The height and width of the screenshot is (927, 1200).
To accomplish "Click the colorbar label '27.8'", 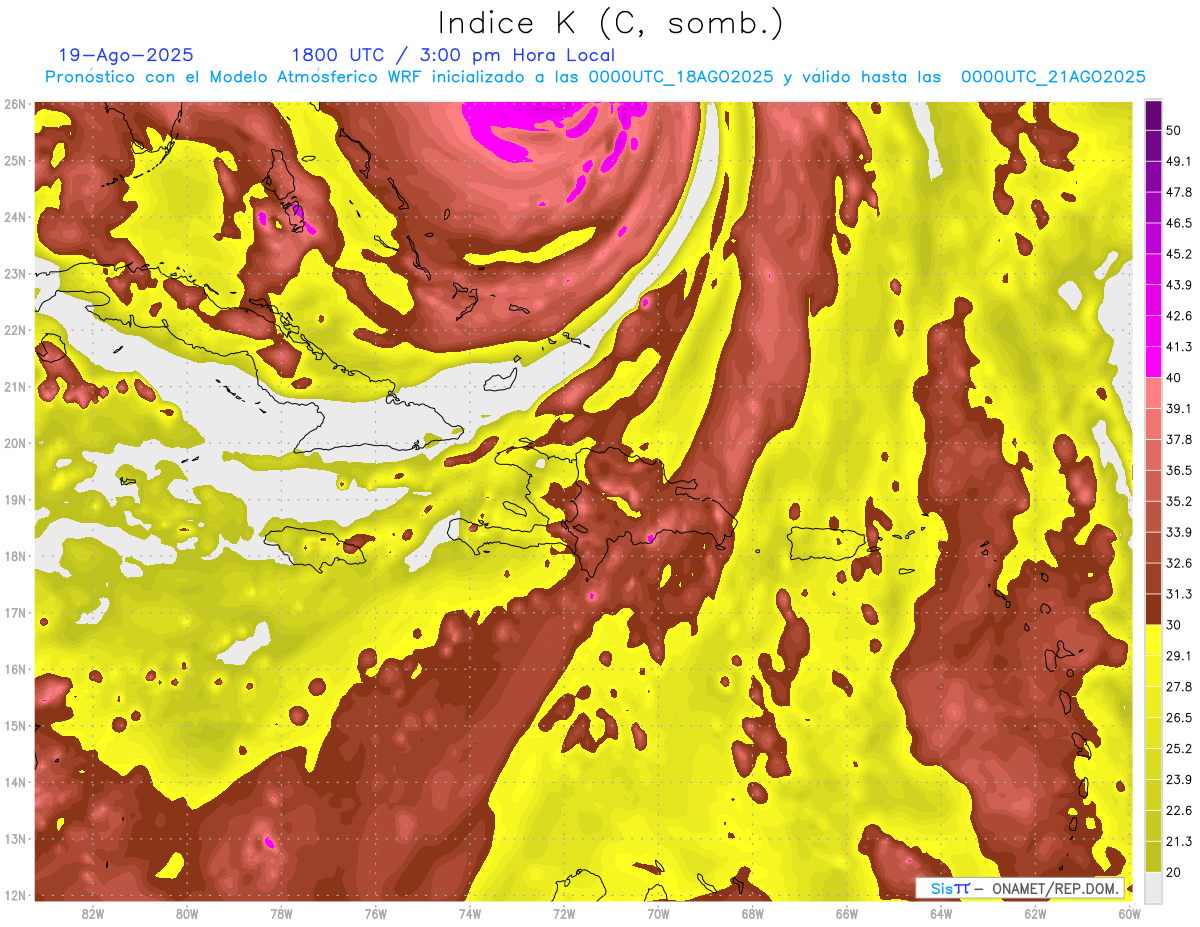I will tap(1180, 686).
